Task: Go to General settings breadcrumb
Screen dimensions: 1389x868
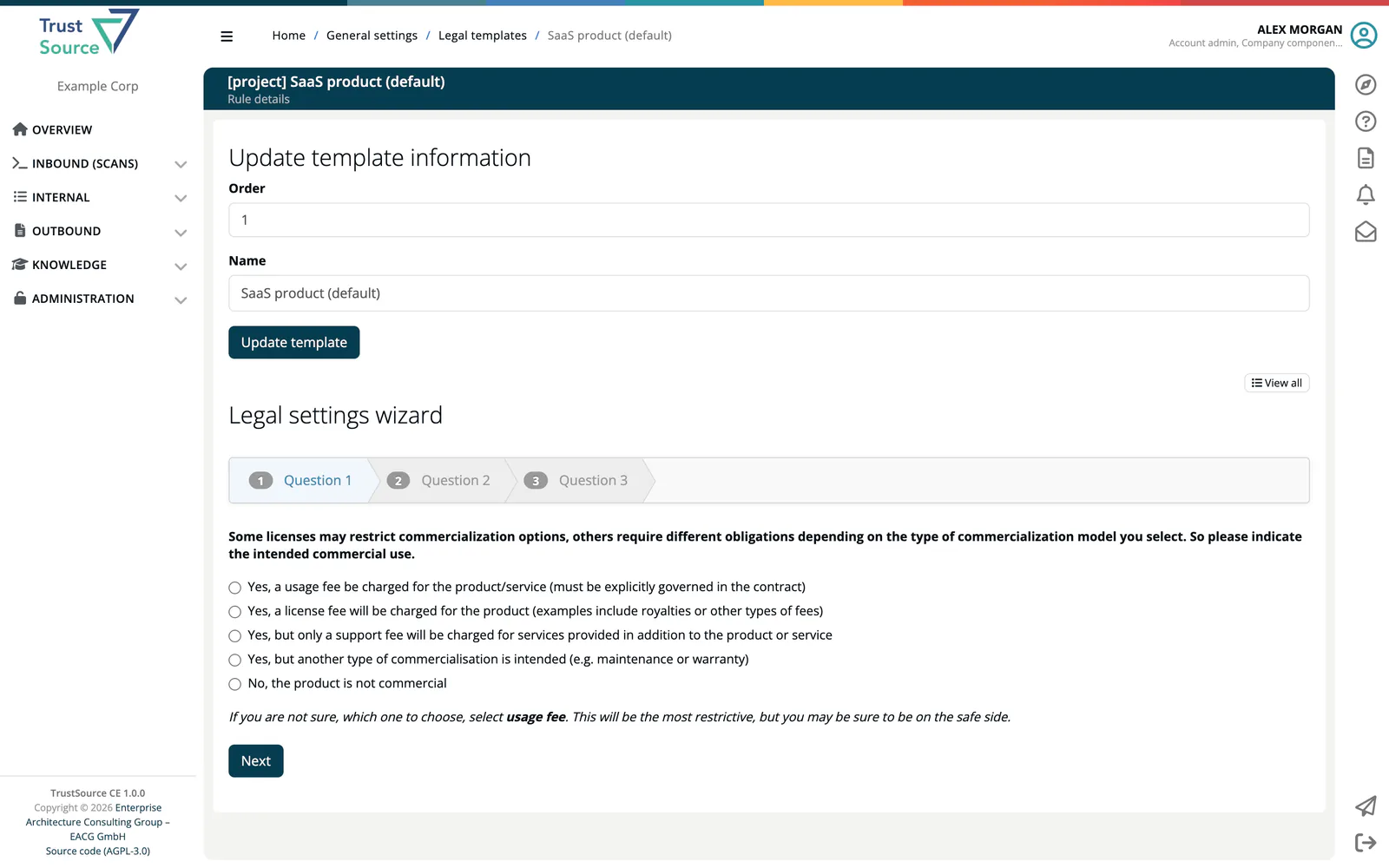Action: tap(372, 36)
